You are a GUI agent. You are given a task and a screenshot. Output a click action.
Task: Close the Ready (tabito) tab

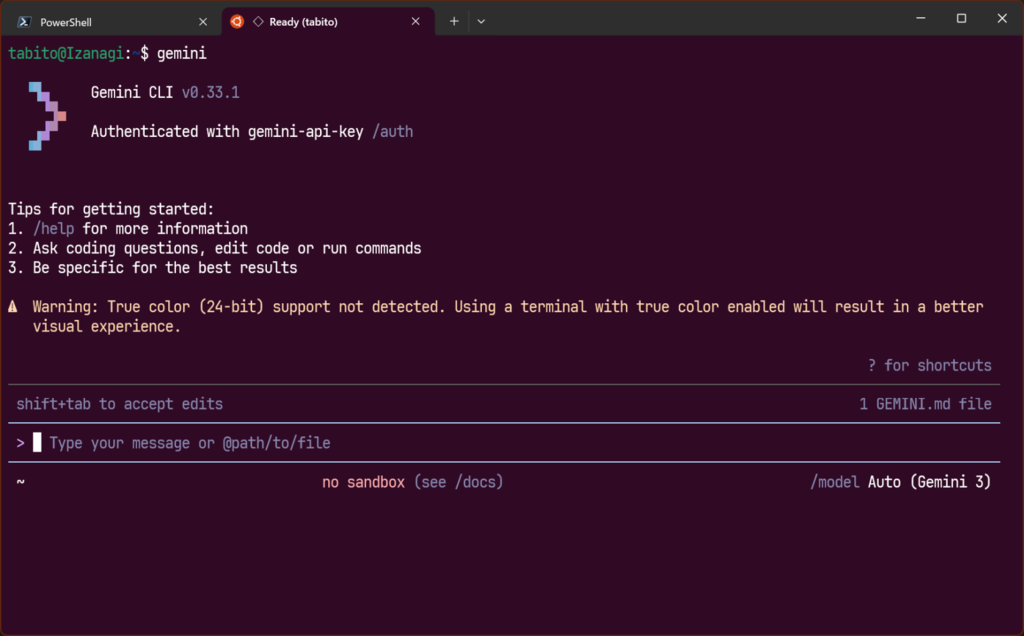(x=415, y=22)
